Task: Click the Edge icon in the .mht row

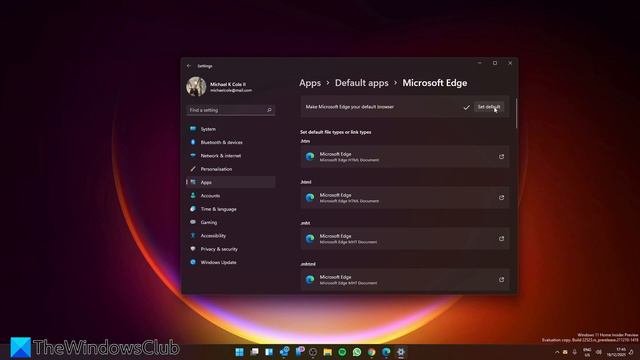Action: pyautogui.click(x=310, y=239)
